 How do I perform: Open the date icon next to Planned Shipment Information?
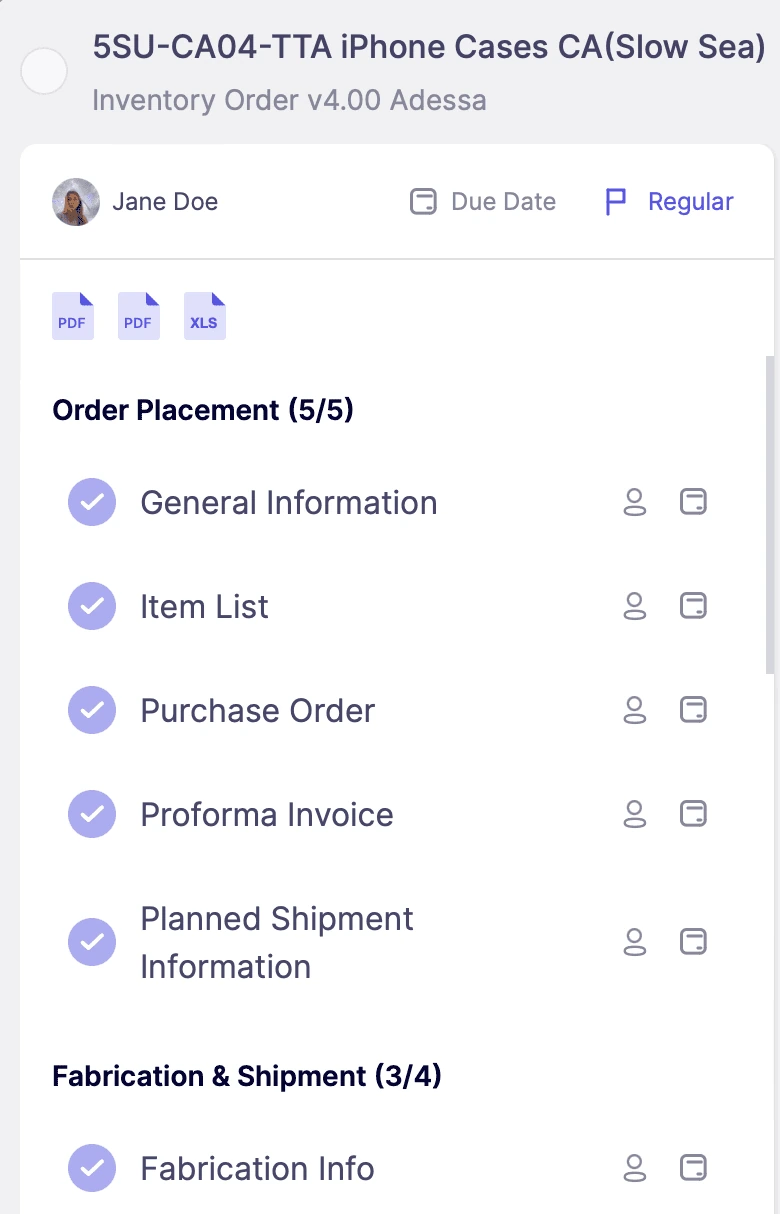pyautogui.click(x=693, y=942)
